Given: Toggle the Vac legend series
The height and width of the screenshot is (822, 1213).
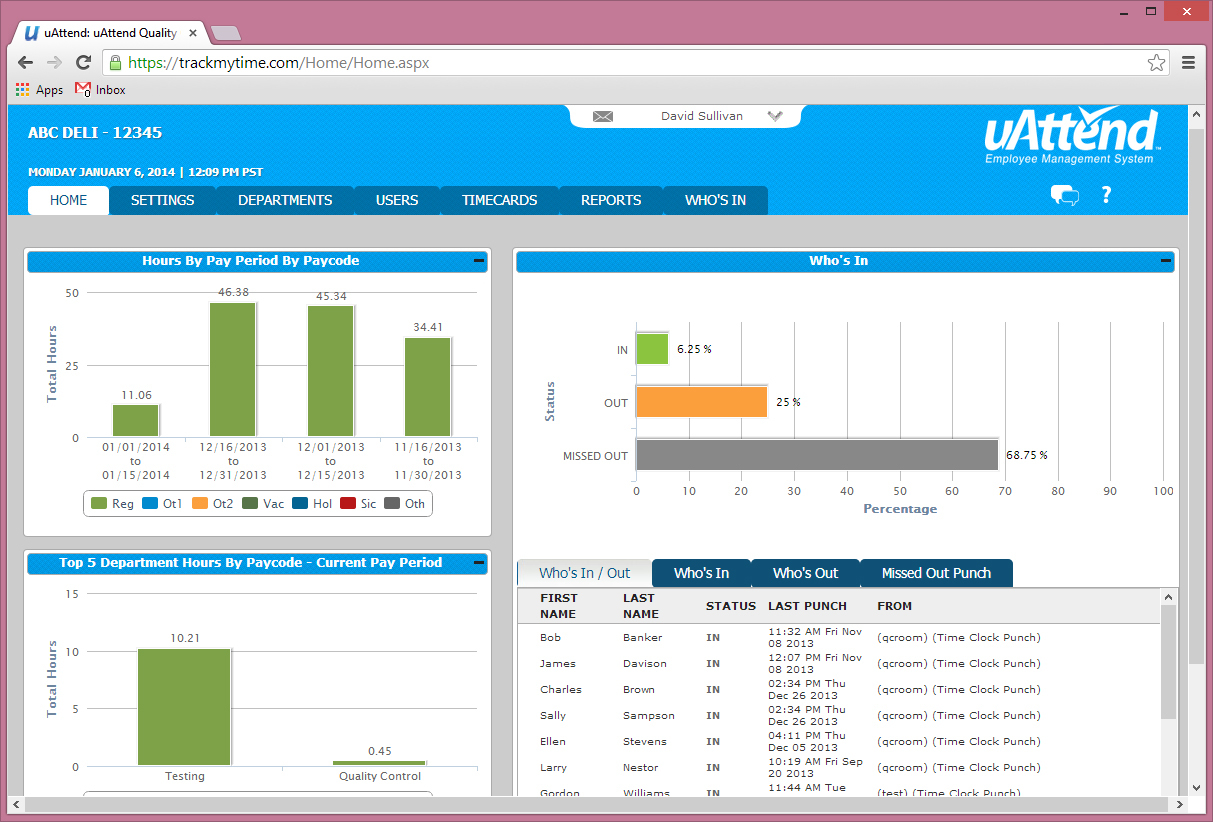Looking at the screenshot, I should pyautogui.click(x=263, y=504).
